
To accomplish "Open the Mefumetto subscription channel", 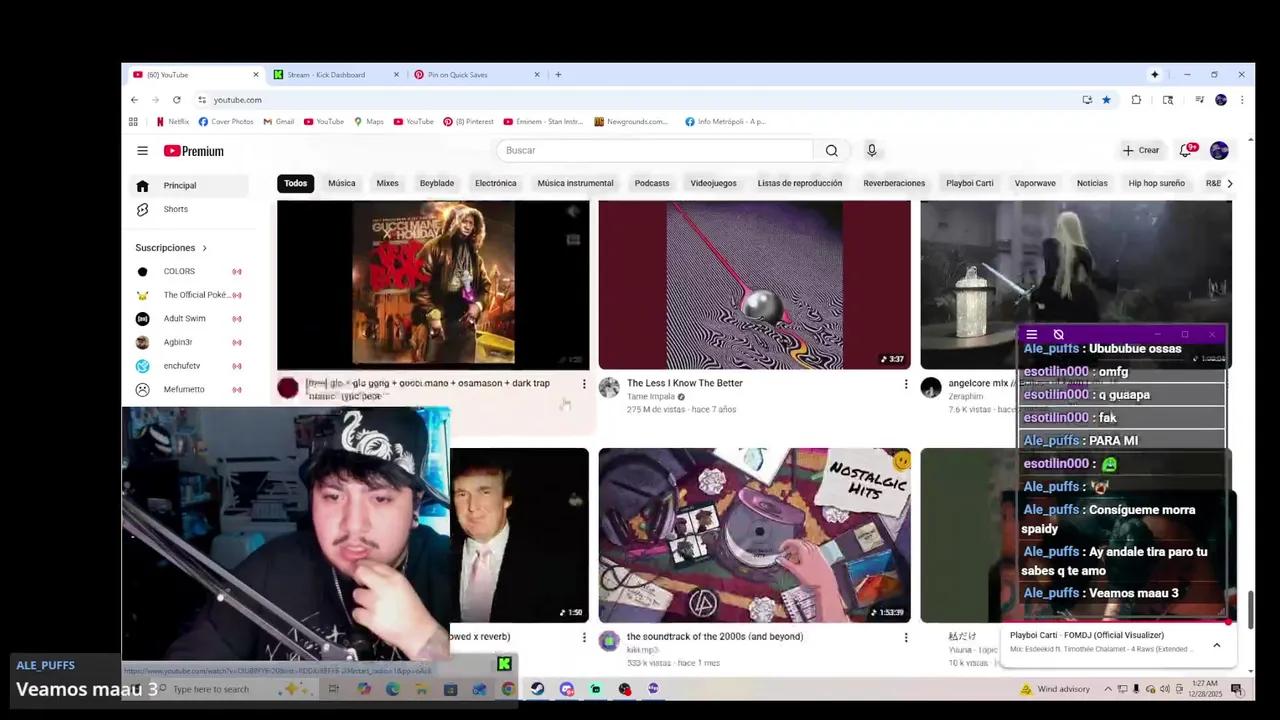I will (x=189, y=390).
